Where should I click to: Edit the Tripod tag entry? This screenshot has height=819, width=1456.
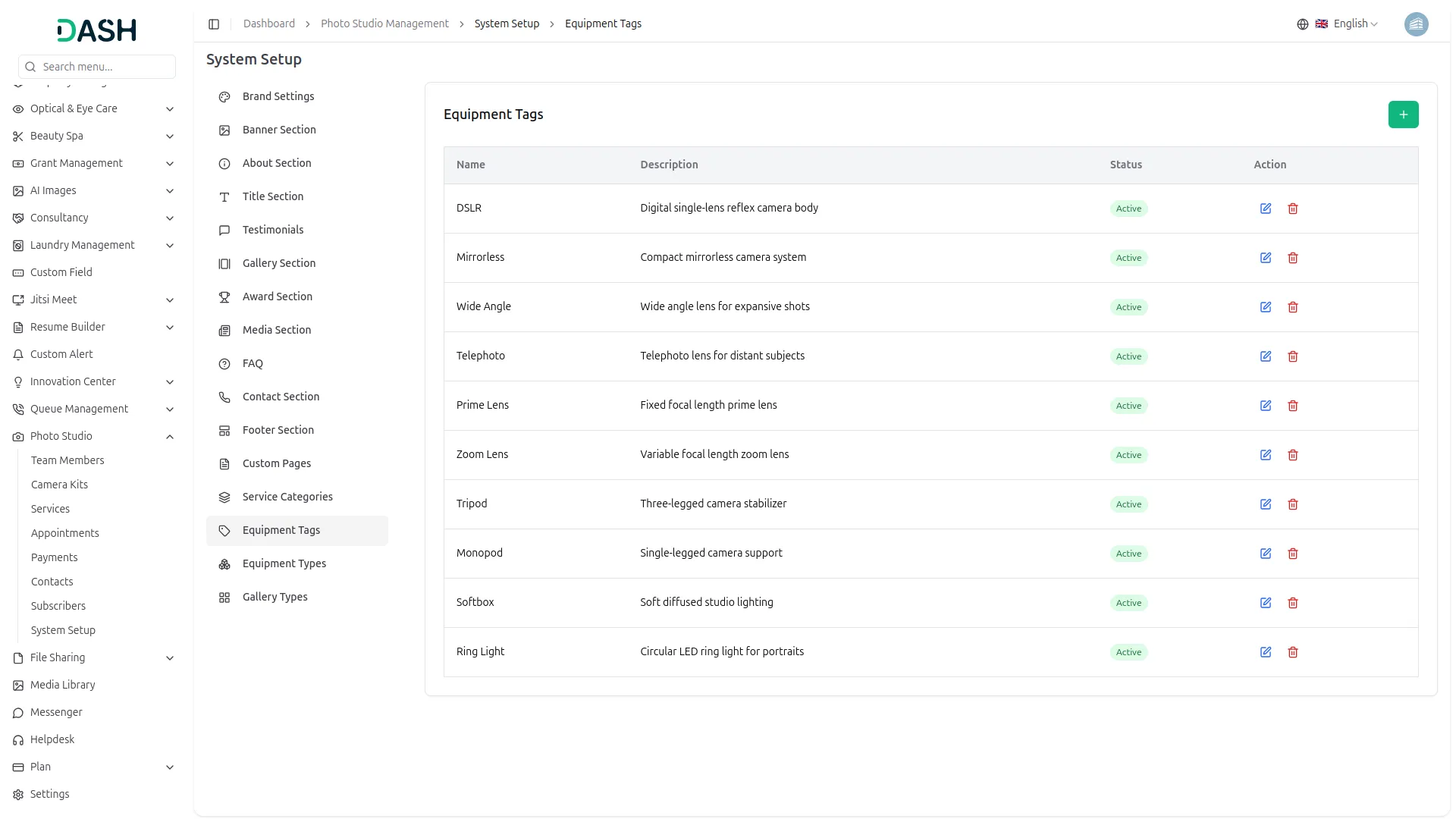[1266, 504]
